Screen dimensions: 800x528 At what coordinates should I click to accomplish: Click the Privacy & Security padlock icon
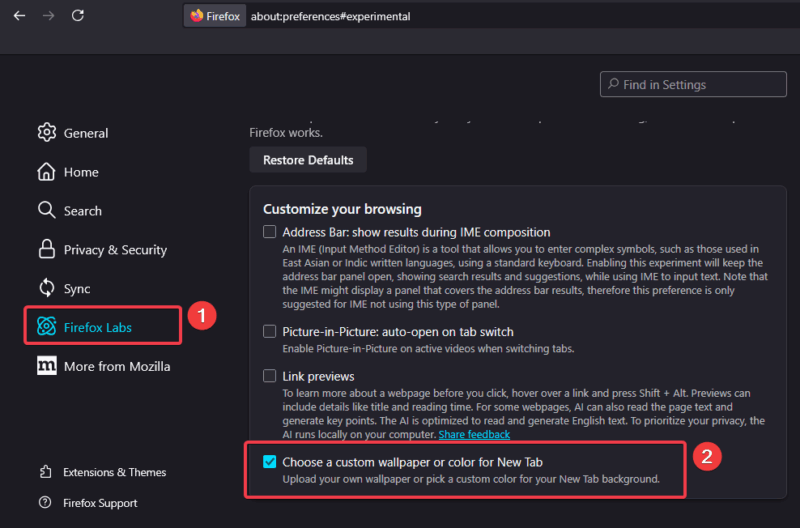46,249
